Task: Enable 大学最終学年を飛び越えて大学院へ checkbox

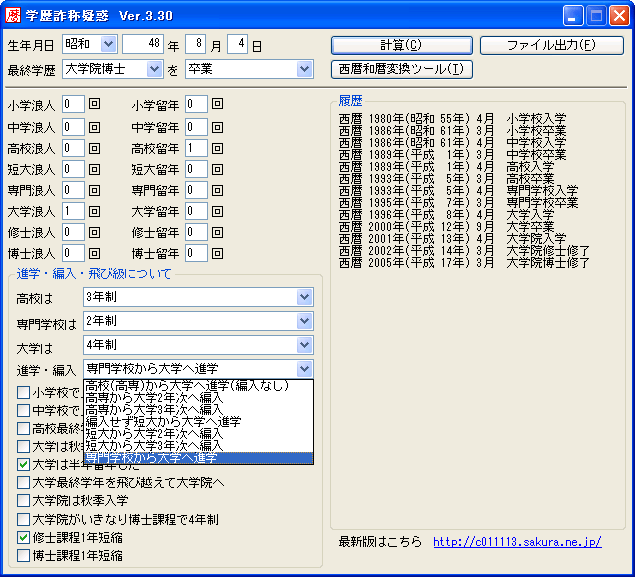Action: (x=24, y=483)
